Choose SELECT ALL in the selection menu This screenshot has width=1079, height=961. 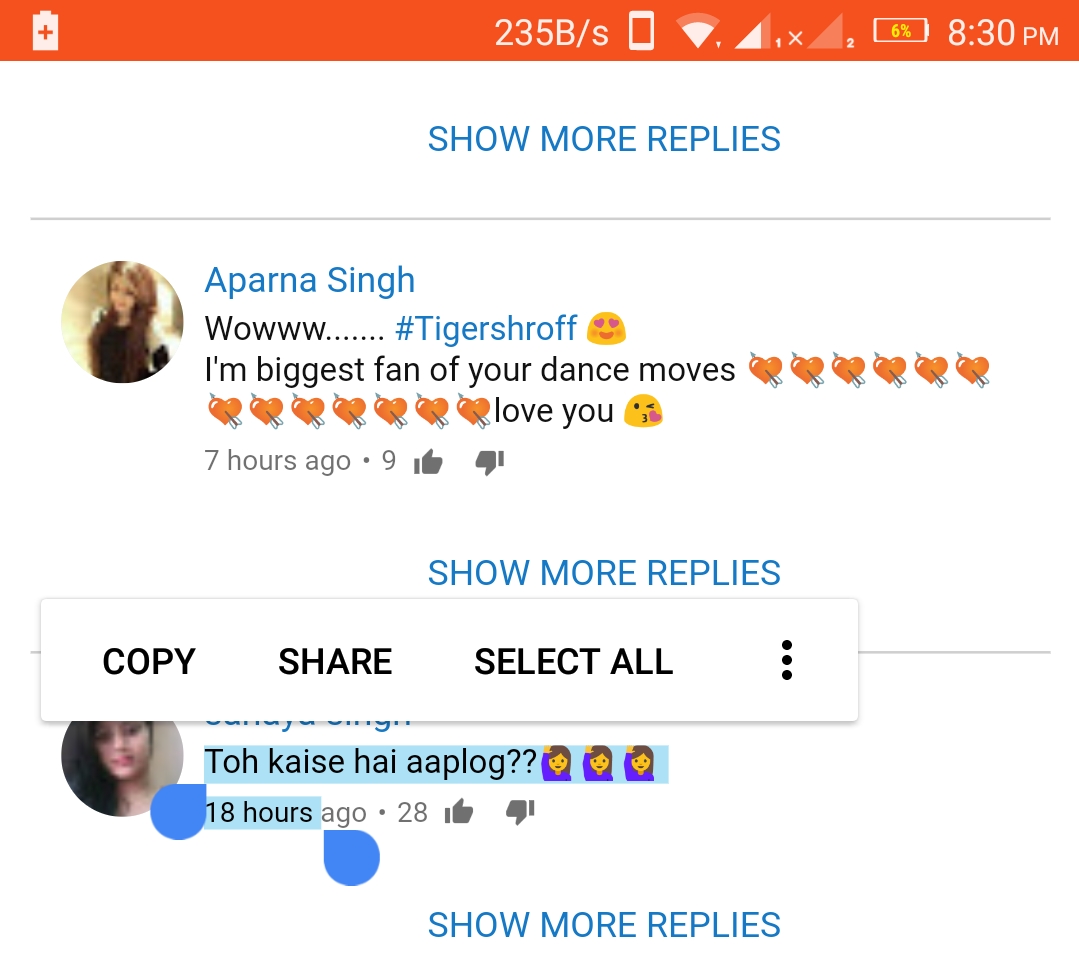pyautogui.click(x=574, y=662)
